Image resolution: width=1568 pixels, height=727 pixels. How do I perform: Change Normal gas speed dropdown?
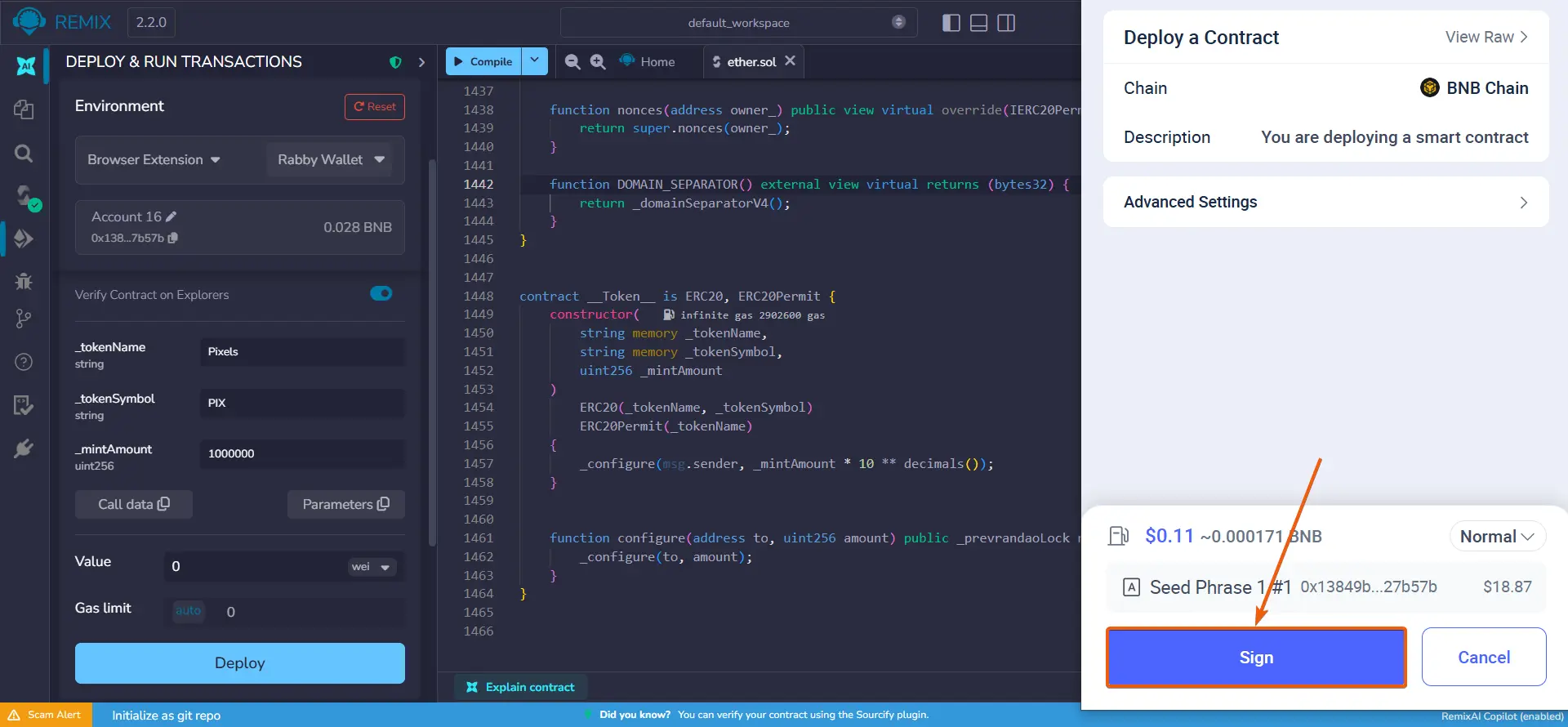tap(1497, 537)
